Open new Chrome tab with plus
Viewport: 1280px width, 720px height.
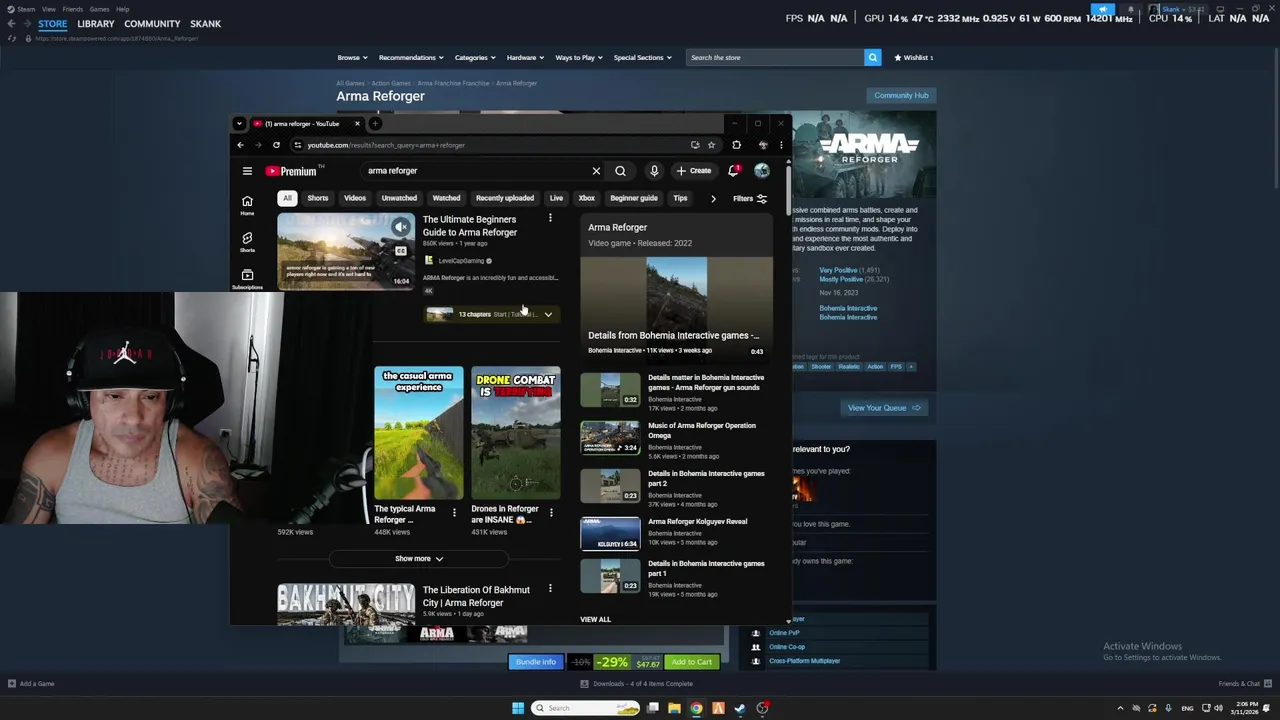point(375,124)
